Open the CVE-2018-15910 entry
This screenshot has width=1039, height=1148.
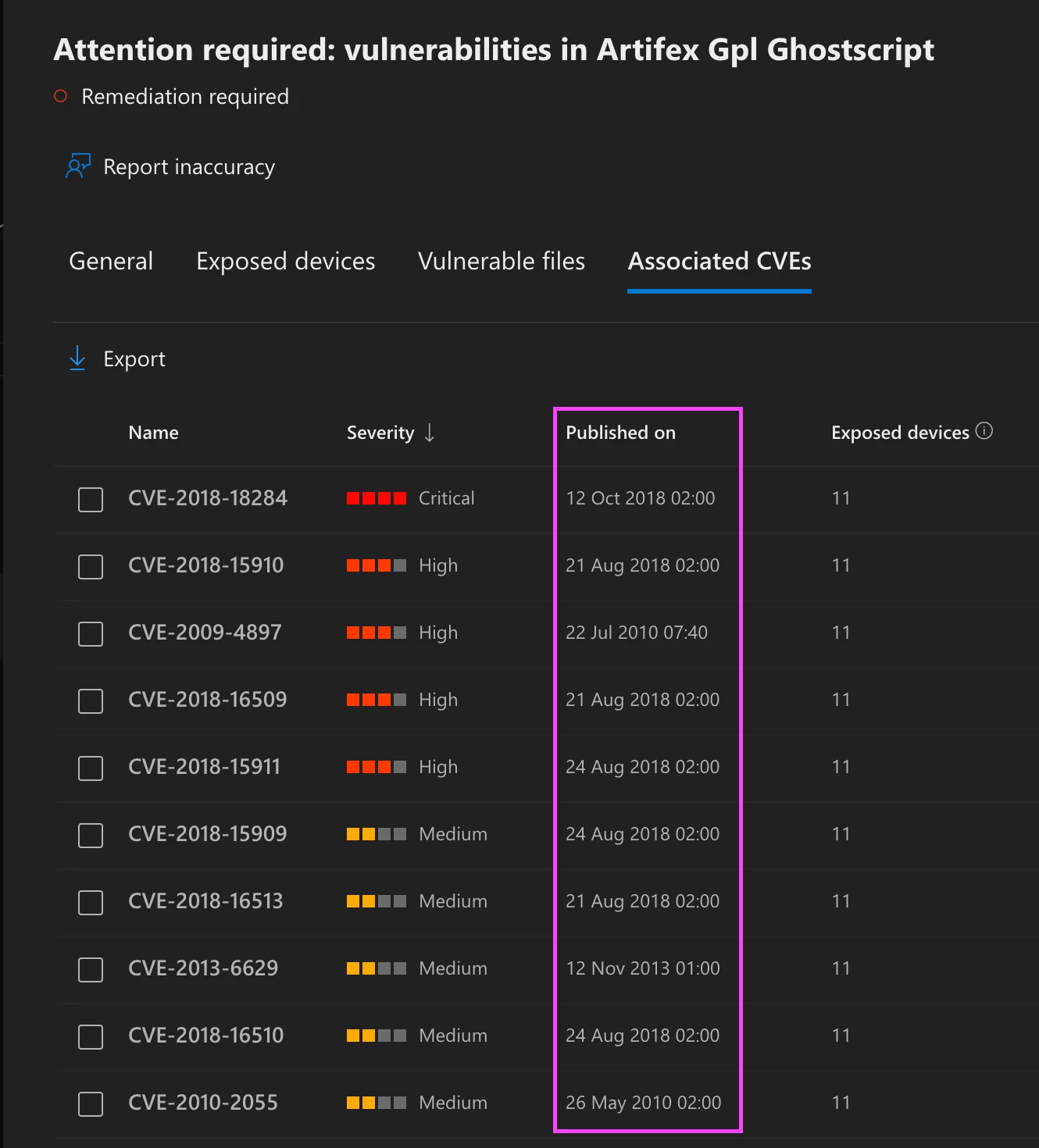pos(205,565)
